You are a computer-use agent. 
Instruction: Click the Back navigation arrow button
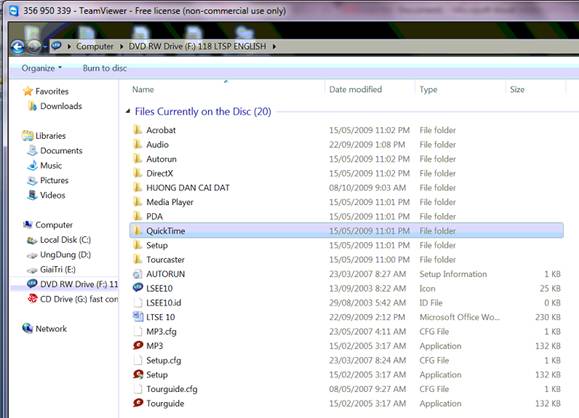tap(17, 47)
